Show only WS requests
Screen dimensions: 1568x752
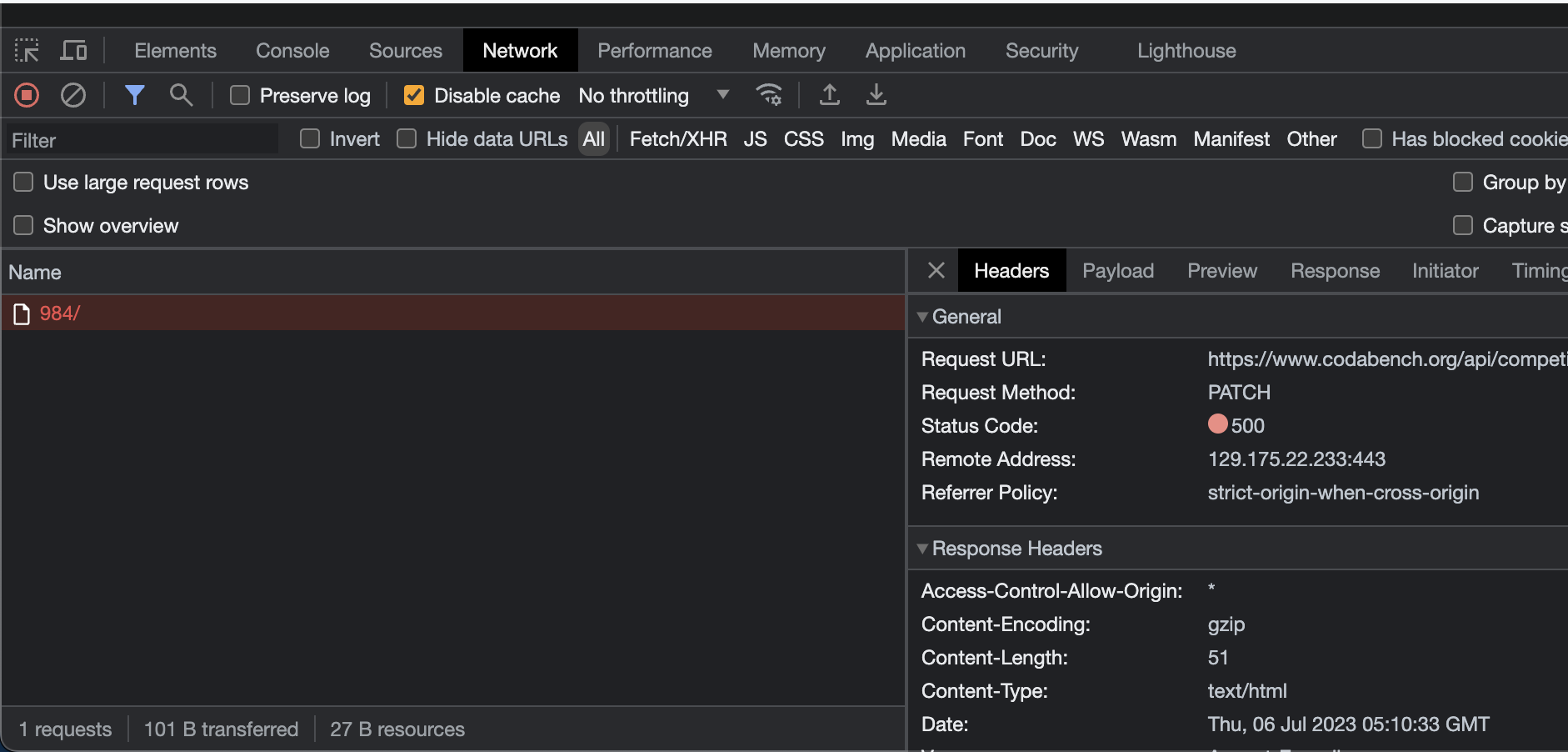[x=1087, y=138]
